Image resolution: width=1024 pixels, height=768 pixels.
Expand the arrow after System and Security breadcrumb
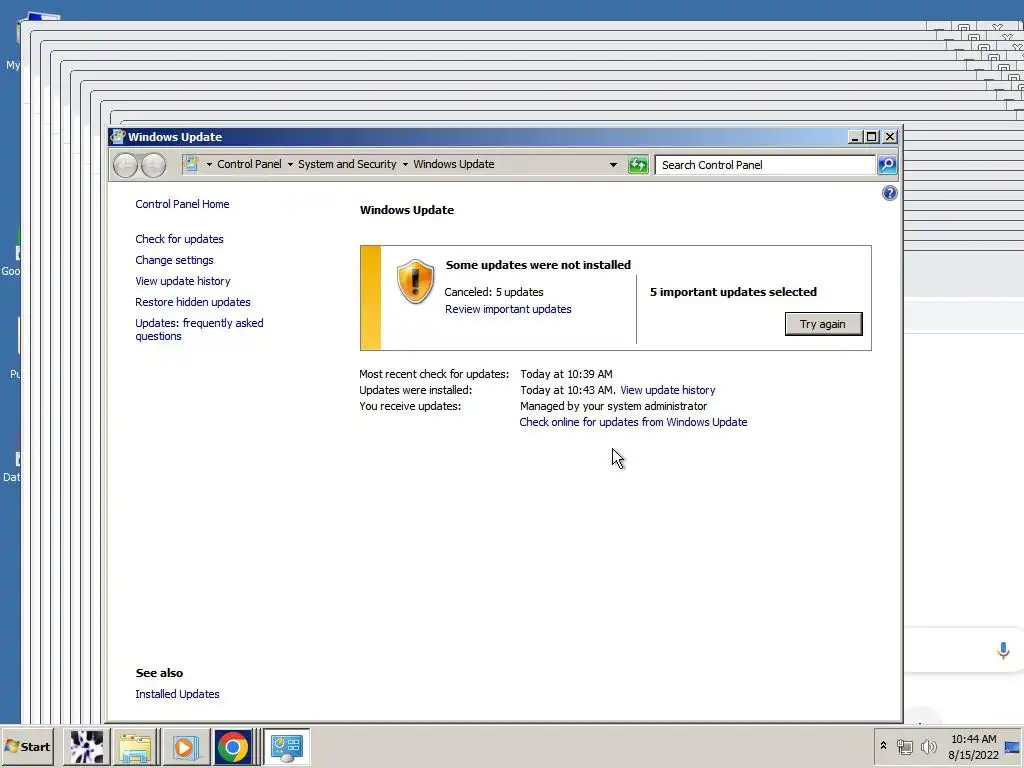pos(405,165)
